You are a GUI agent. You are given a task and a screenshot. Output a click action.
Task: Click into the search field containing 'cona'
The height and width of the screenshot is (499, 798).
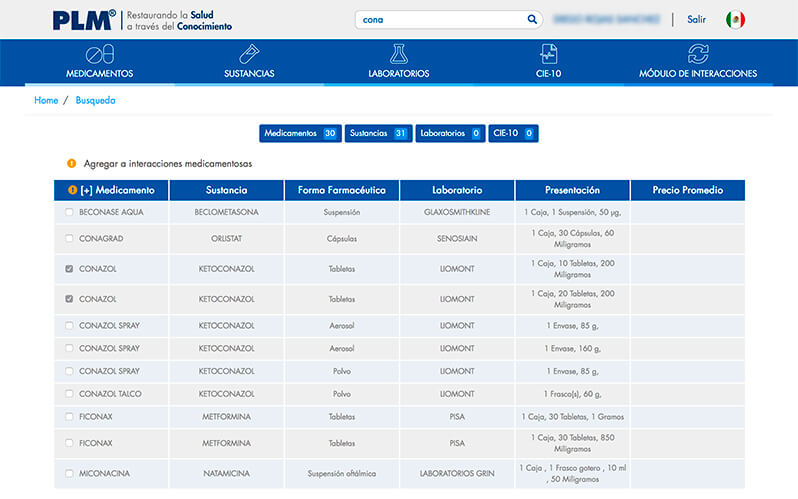point(440,19)
